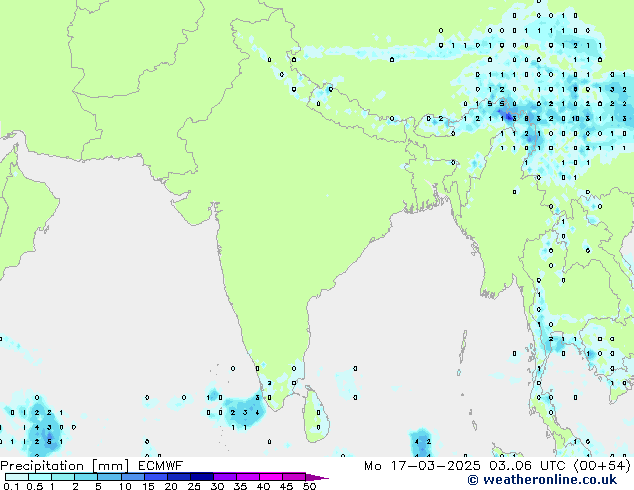This screenshot has width=634, height=490.
Task: Click the legend label "25"
Action: point(194,486)
